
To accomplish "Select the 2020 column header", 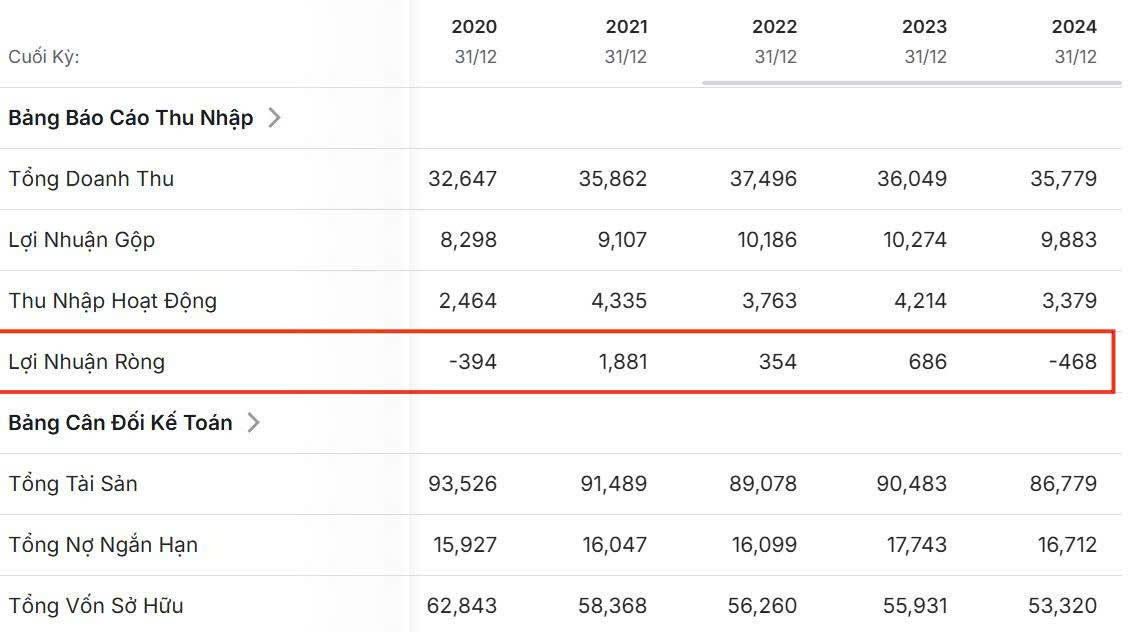I will pyautogui.click(x=474, y=27).
